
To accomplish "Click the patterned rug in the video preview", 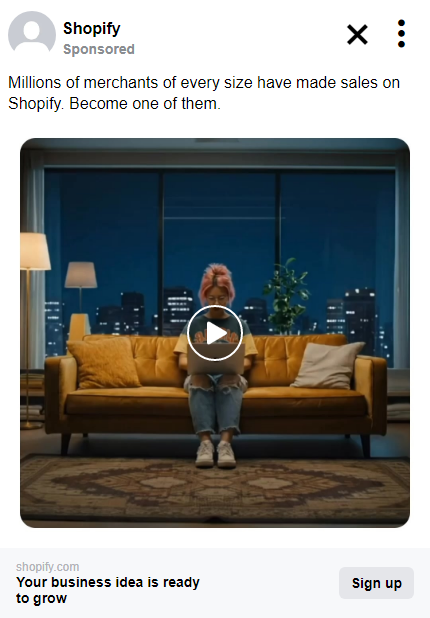I will 215,489.
